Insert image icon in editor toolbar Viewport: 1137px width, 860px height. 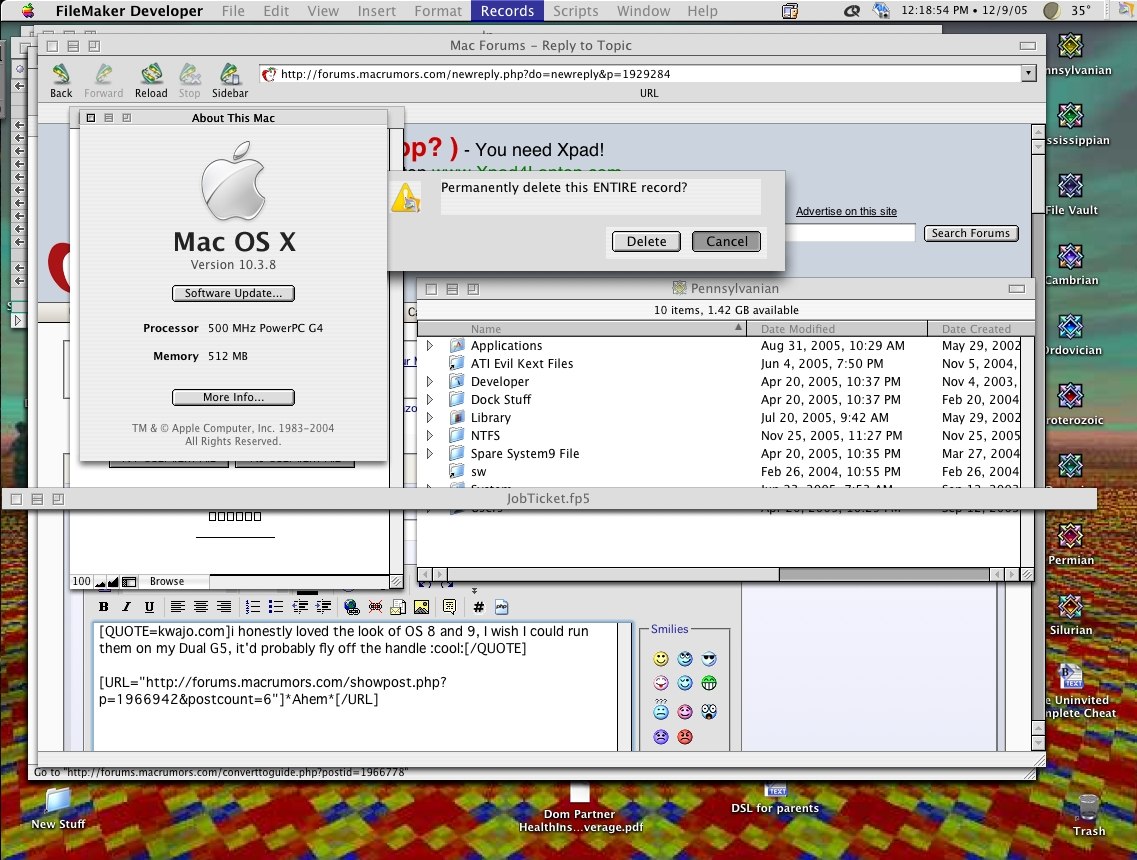[x=421, y=607]
